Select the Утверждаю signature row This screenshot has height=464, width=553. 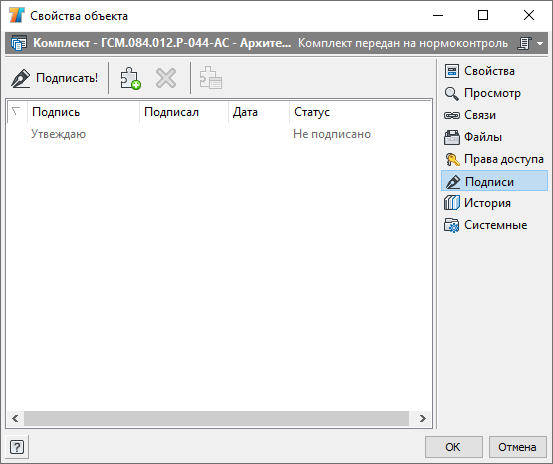point(219,134)
